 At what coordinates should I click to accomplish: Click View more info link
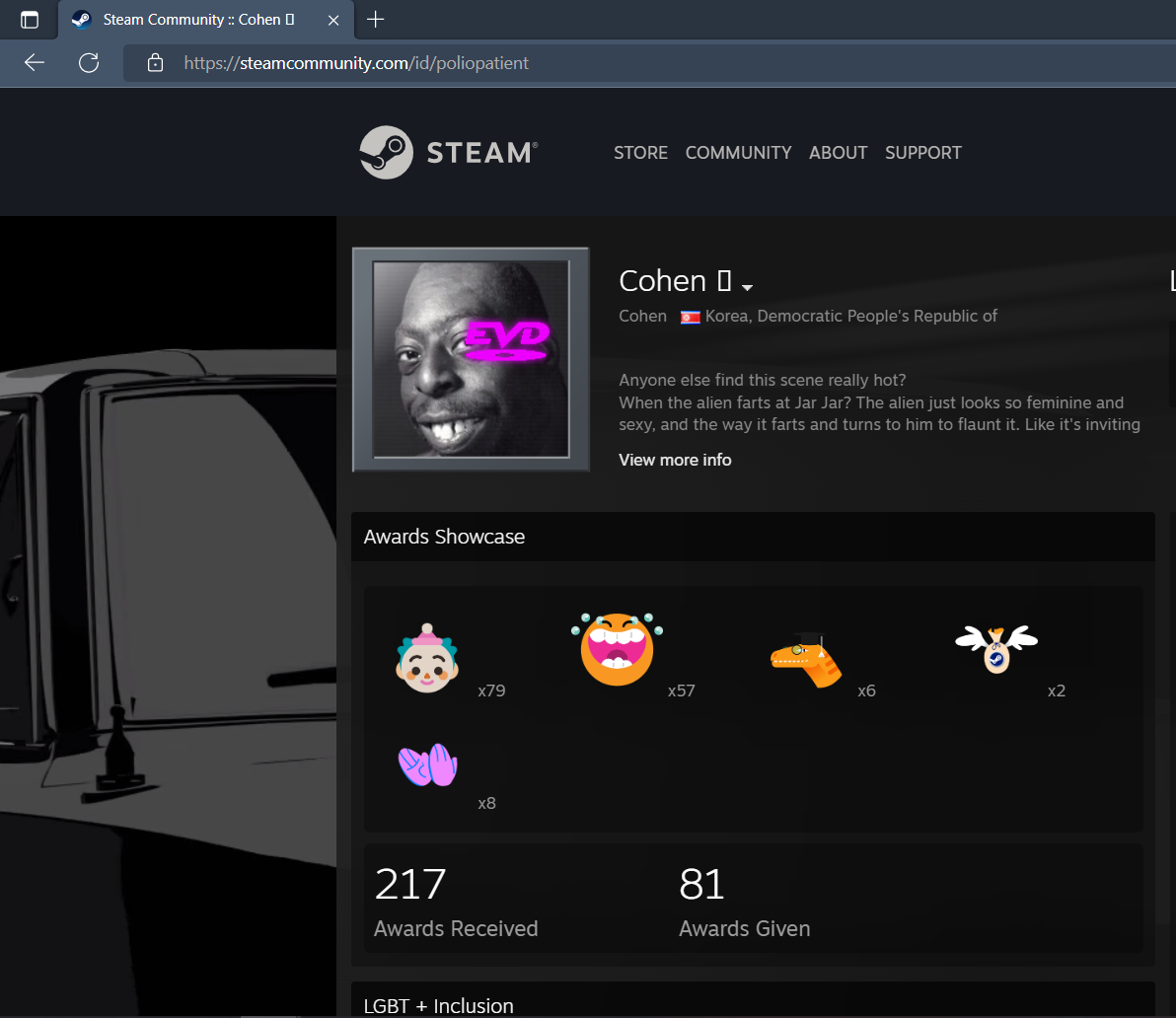674,460
